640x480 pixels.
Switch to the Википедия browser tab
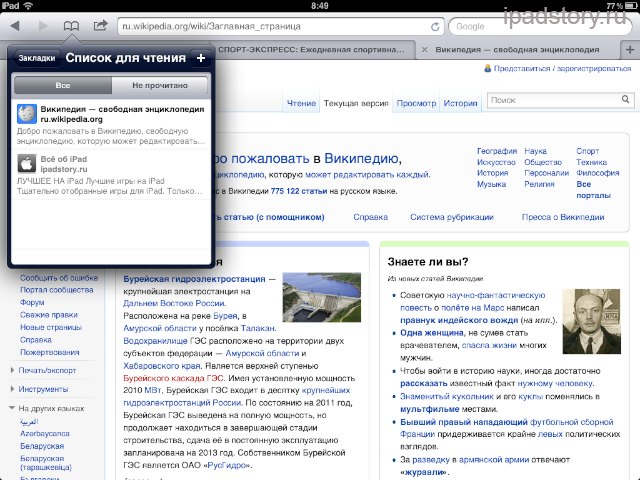click(517, 49)
